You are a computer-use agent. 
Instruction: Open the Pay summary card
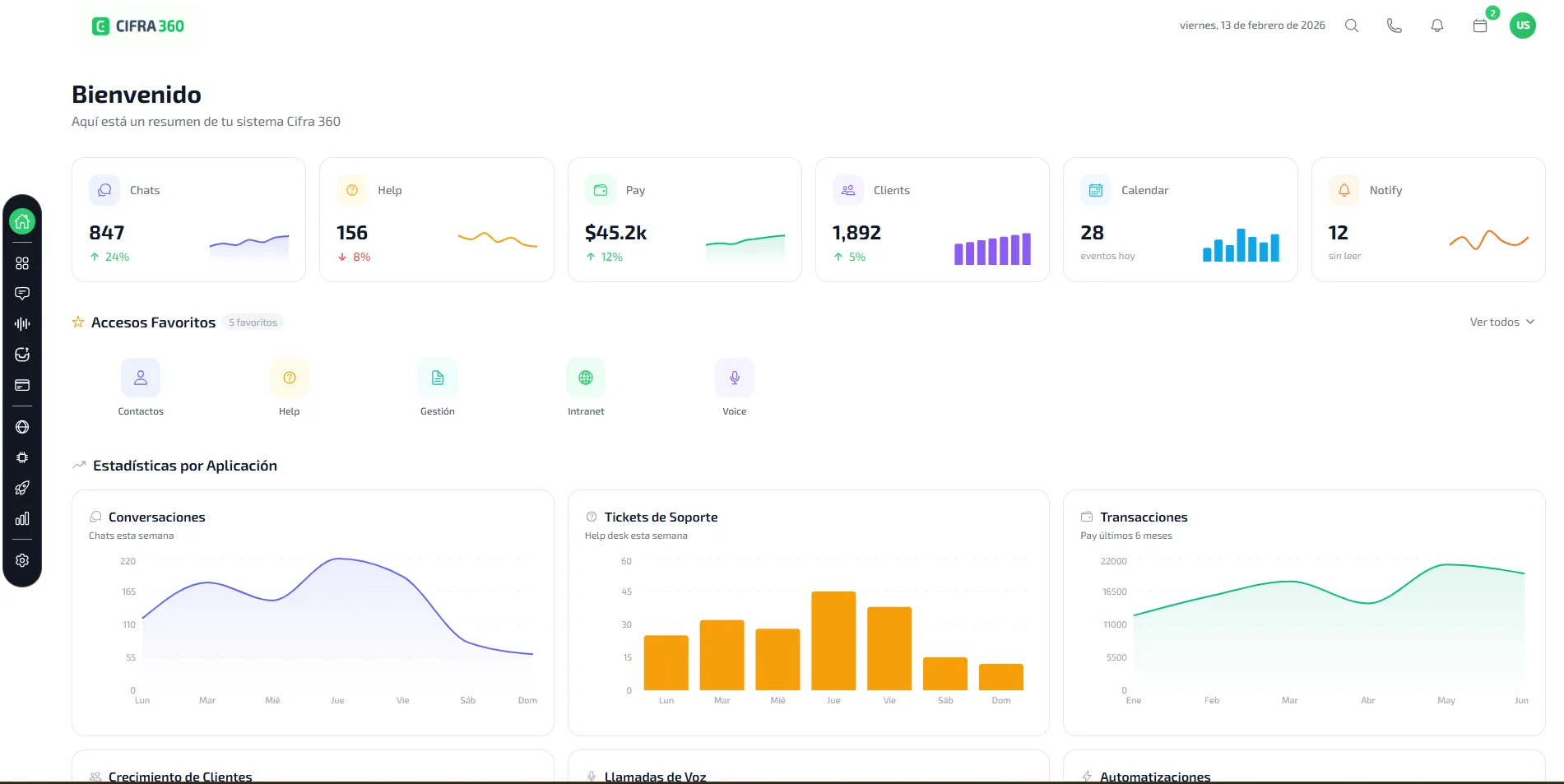pos(685,220)
